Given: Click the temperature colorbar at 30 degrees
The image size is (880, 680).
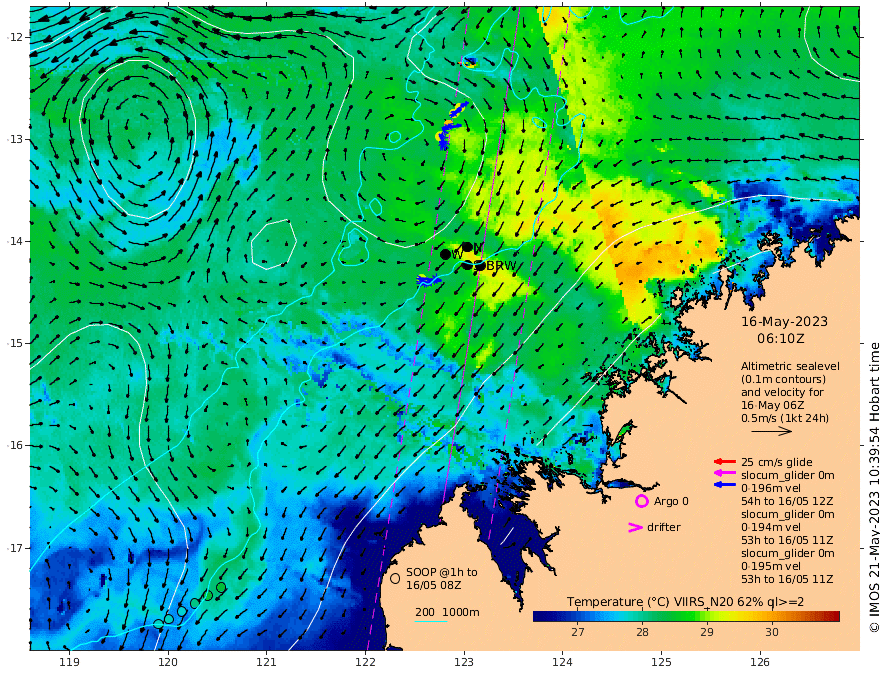Looking at the screenshot, I should click(x=772, y=617).
